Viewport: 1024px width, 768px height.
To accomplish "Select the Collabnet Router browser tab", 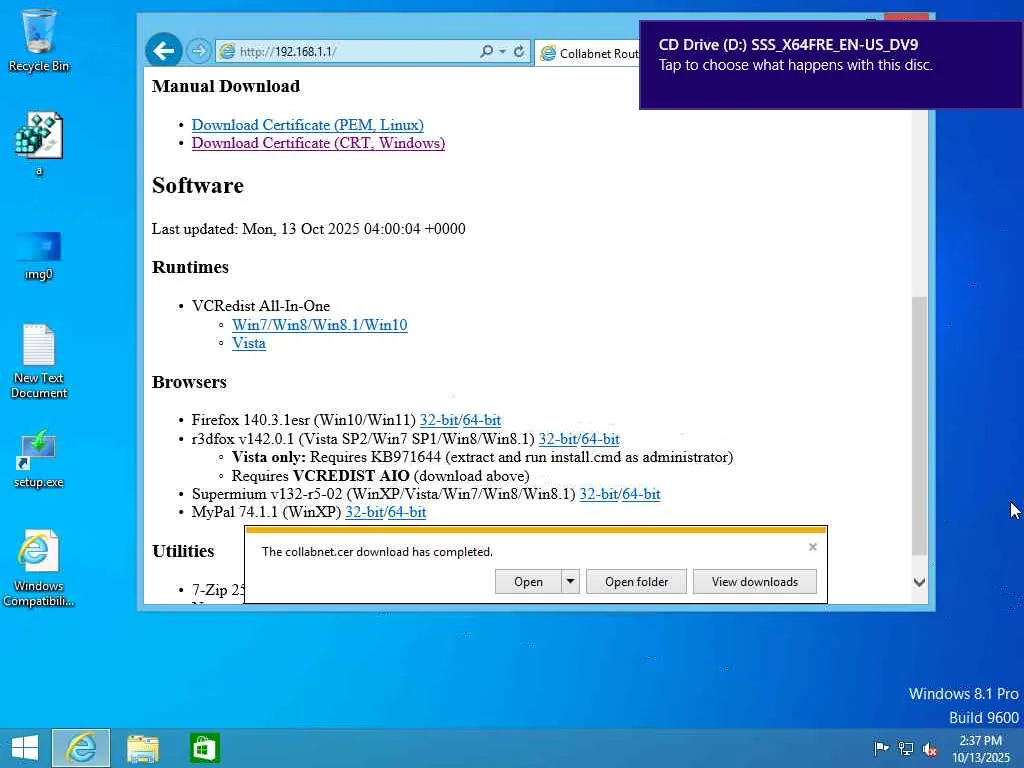I will pos(589,53).
